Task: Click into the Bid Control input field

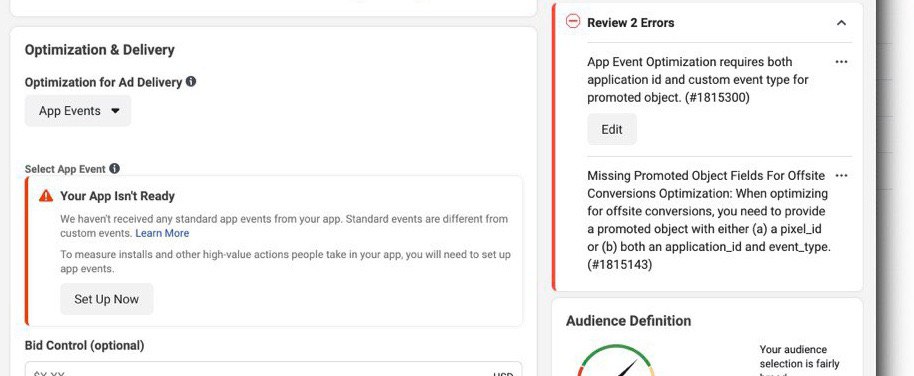Action: pyautogui.click(x=273, y=370)
